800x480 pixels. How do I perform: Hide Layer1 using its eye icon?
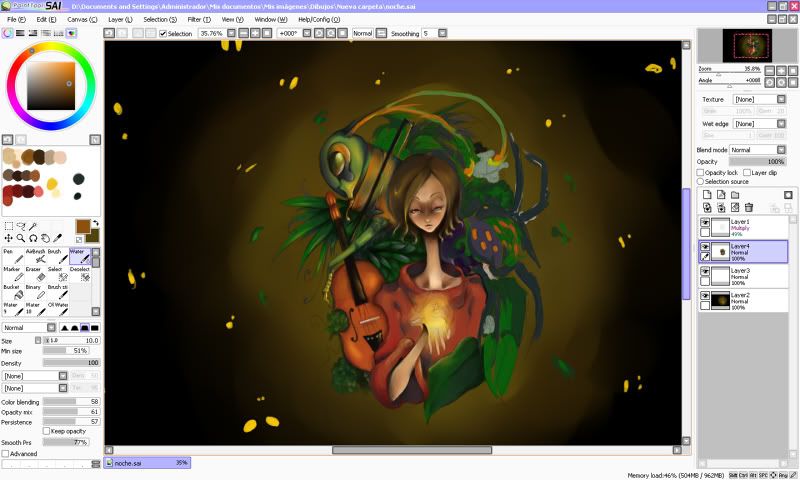pyautogui.click(x=705, y=222)
